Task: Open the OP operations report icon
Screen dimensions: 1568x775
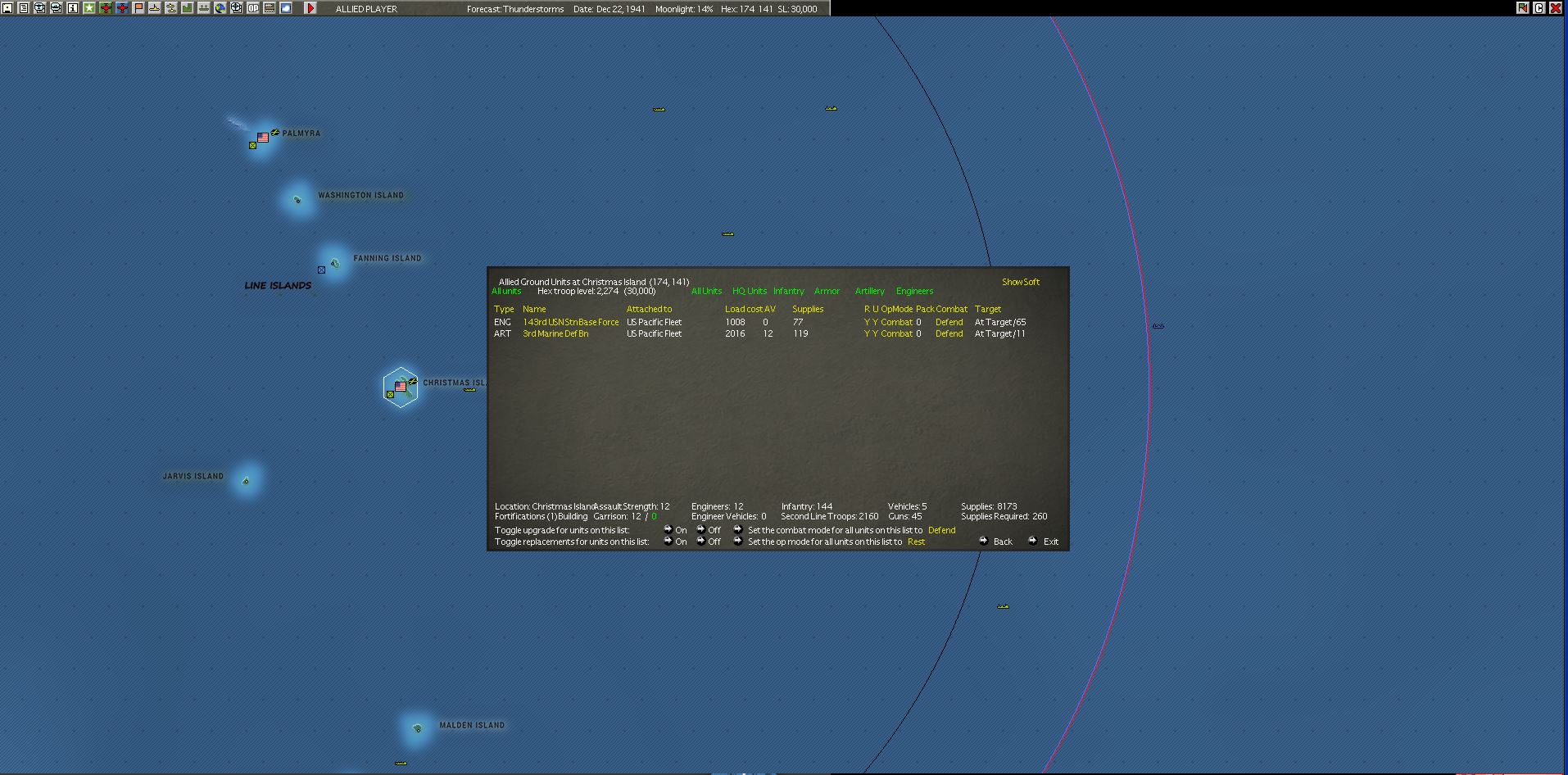Action: tap(253, 8)
